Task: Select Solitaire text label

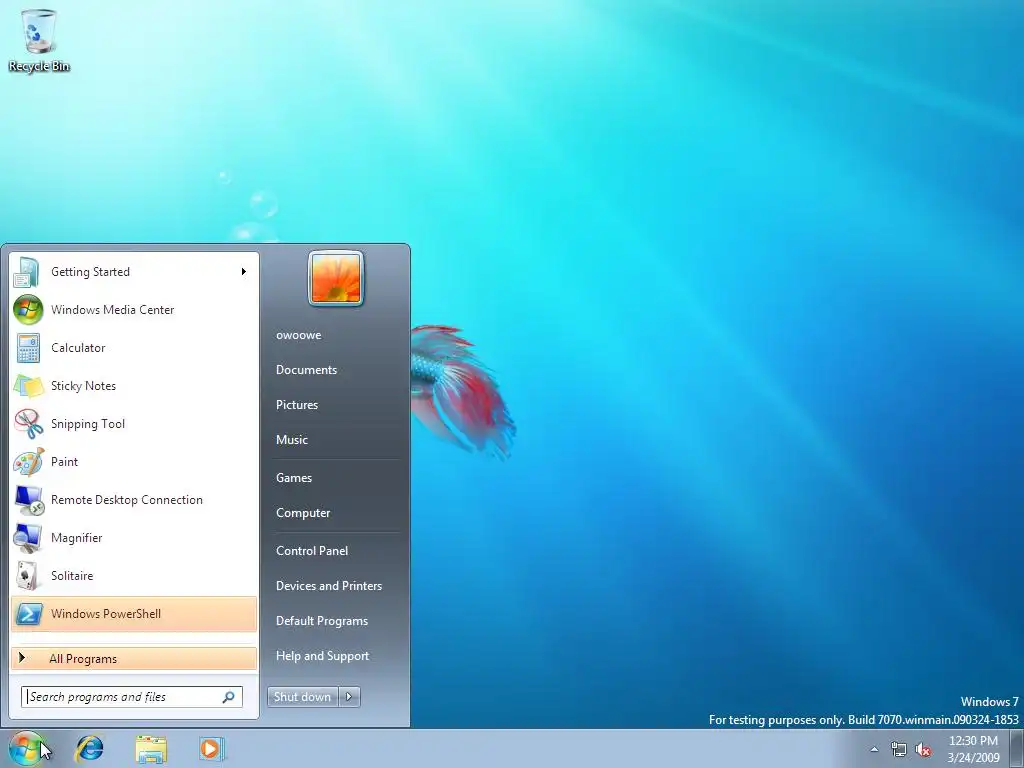Action: pos(72,576)
